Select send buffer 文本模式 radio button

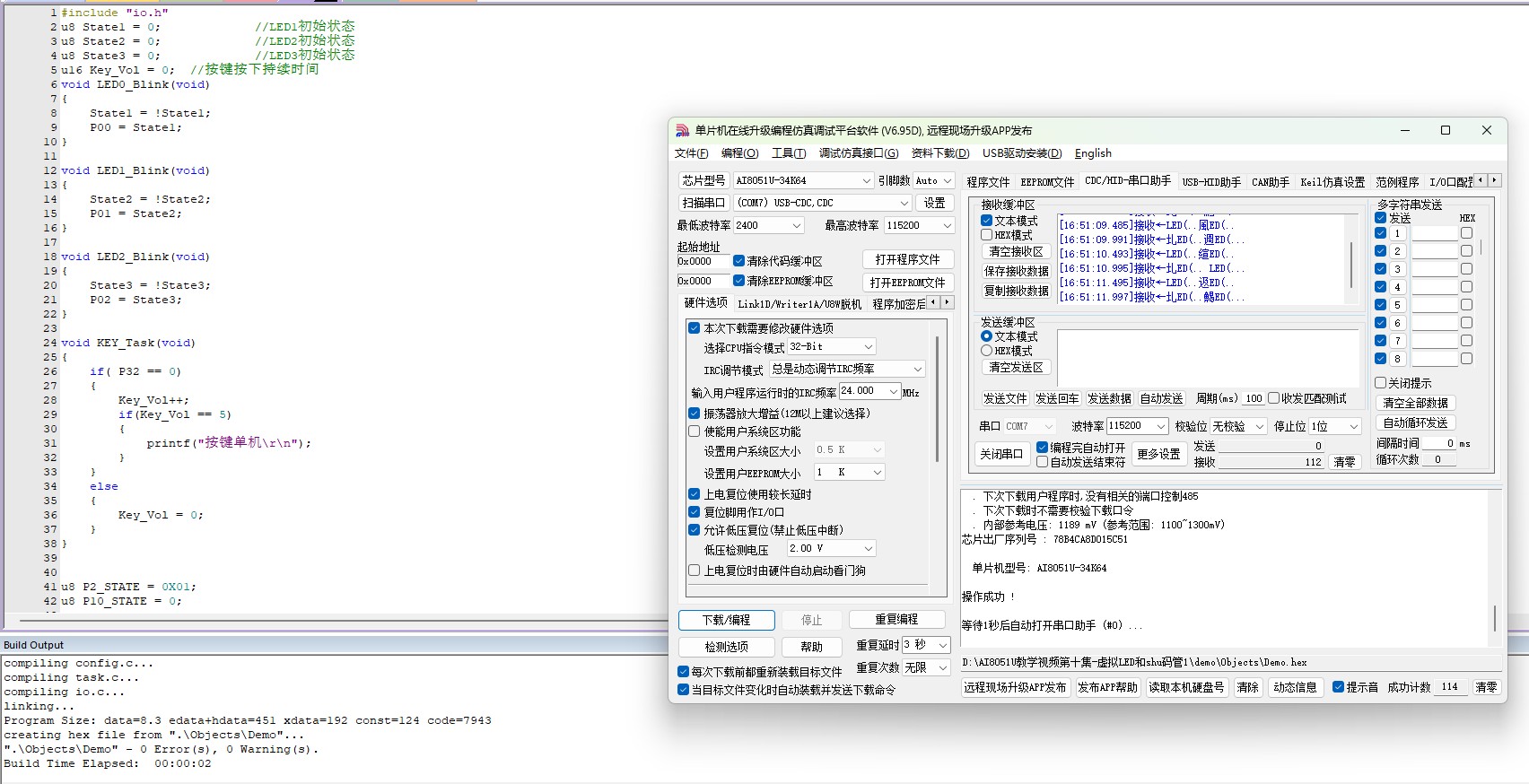click(x=986, y=336)
